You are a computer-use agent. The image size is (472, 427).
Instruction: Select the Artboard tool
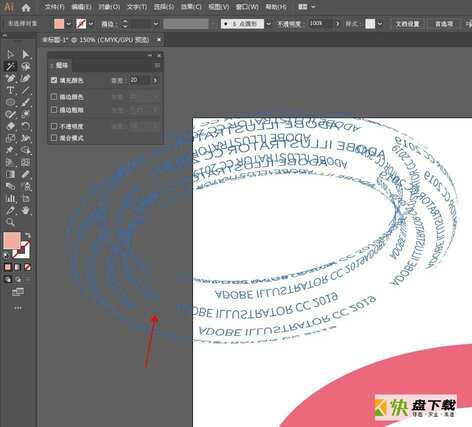pyautogui.click(x=26, y=198)
